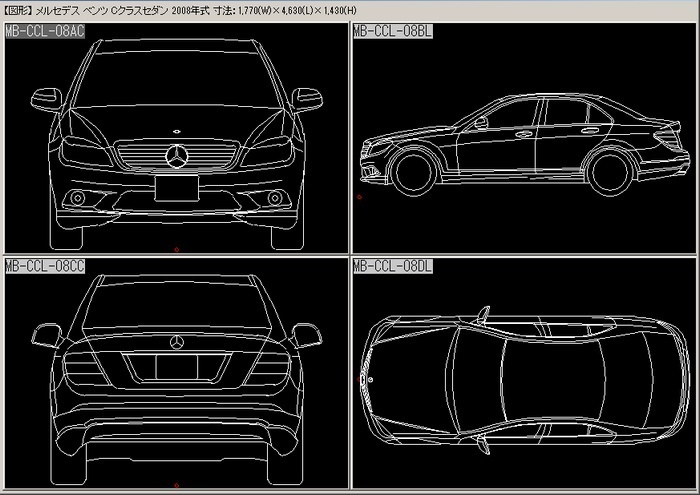
Task: Select the MB-CCL-08DL top view thumbnail
Action: click(x=524, y=373)
